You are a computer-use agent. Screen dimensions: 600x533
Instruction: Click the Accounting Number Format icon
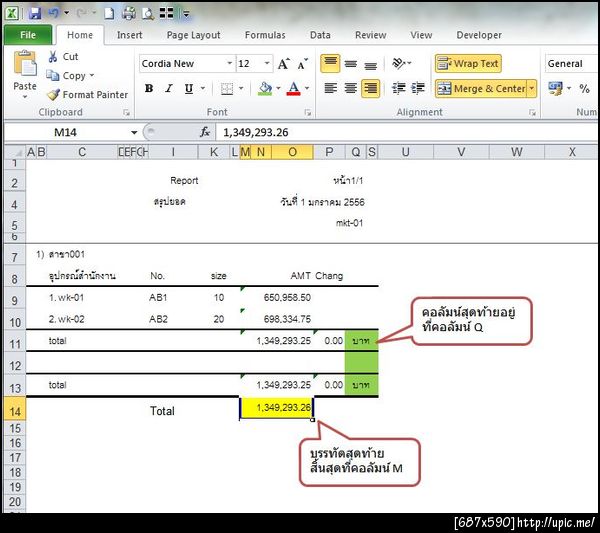point(555,88)
